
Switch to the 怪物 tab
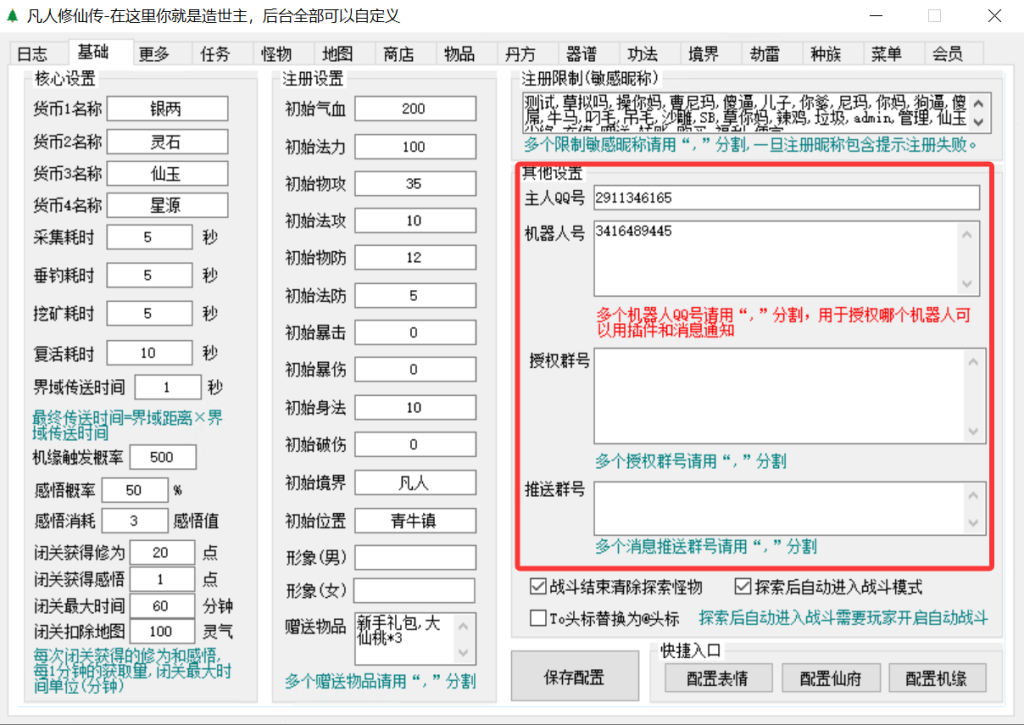pos(276,54)
